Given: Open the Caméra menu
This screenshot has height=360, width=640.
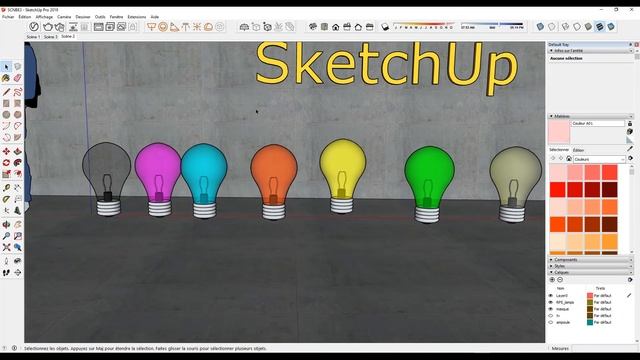Looking at the screenshot, I should pyautogui.click(x=64, y=17).
